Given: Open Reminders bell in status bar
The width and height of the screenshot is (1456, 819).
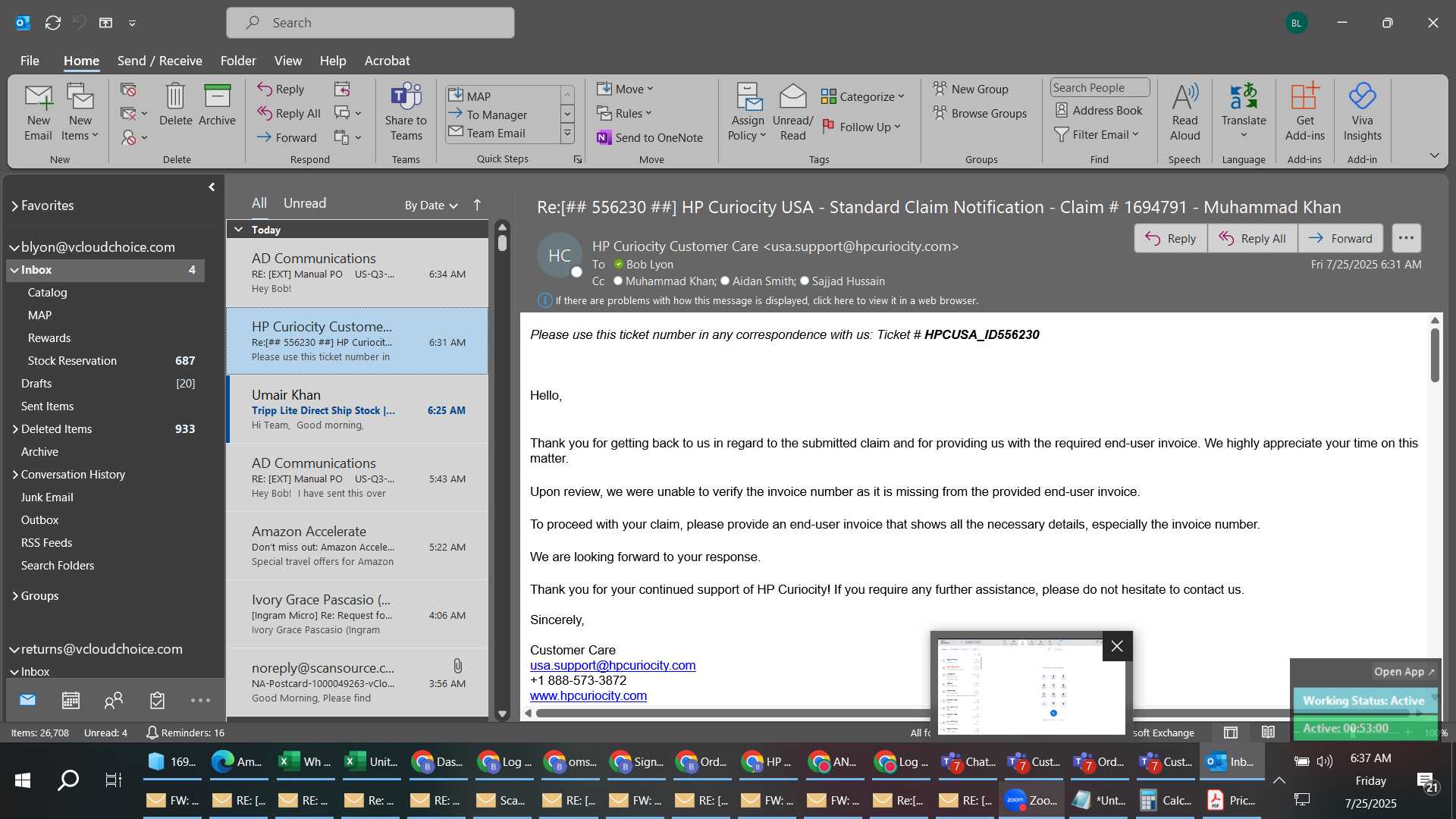Looking at the screenshot, I should click(x=185, y=733).
